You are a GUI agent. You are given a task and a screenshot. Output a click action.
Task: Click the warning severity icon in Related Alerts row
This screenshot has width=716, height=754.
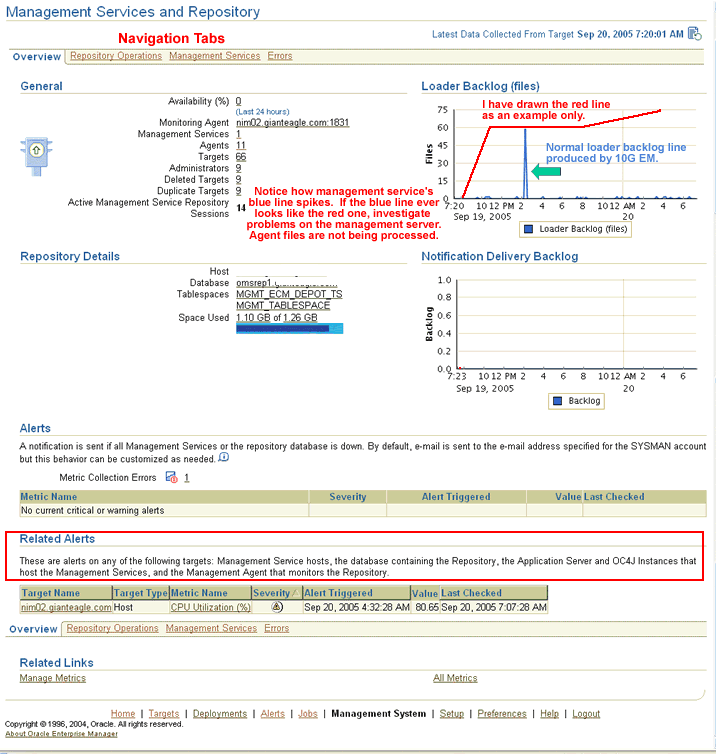click(x=277, y=607)
